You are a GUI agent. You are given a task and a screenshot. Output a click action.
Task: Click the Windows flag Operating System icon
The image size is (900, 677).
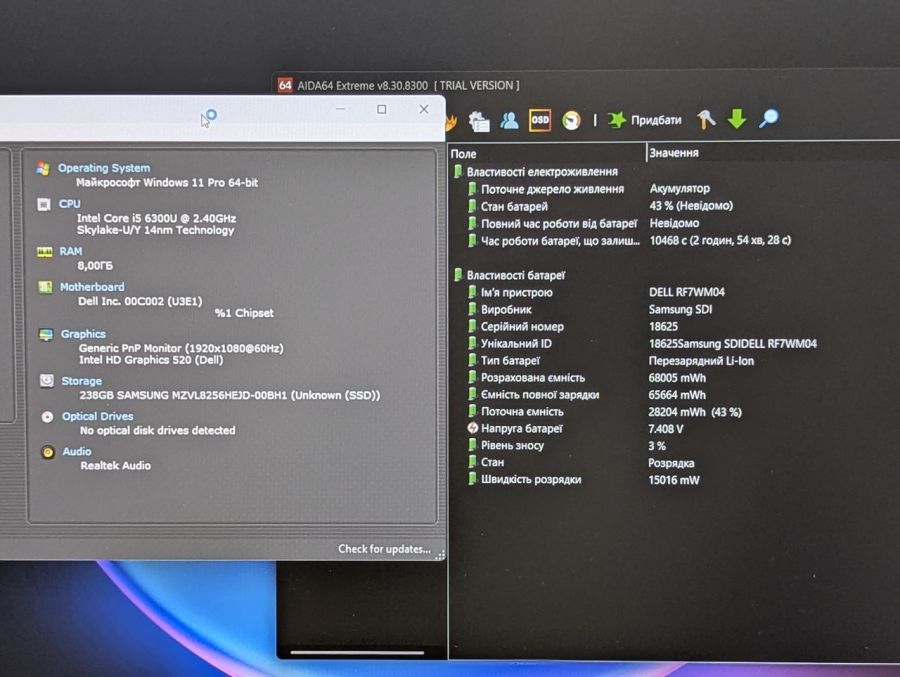point(43,168)
